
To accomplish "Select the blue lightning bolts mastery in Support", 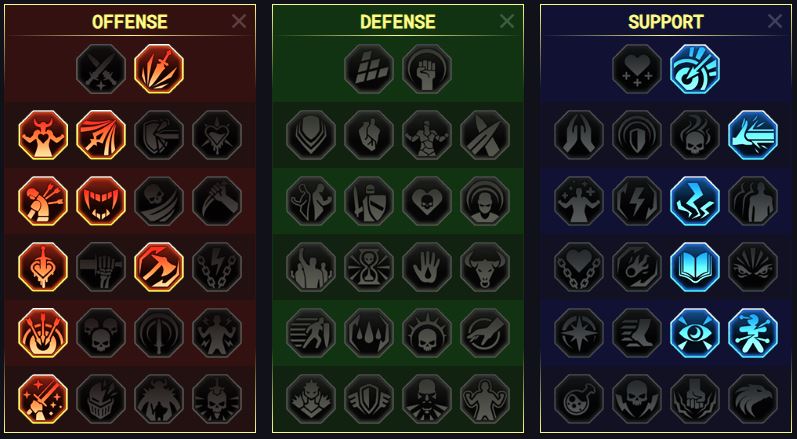I will 695,201.
